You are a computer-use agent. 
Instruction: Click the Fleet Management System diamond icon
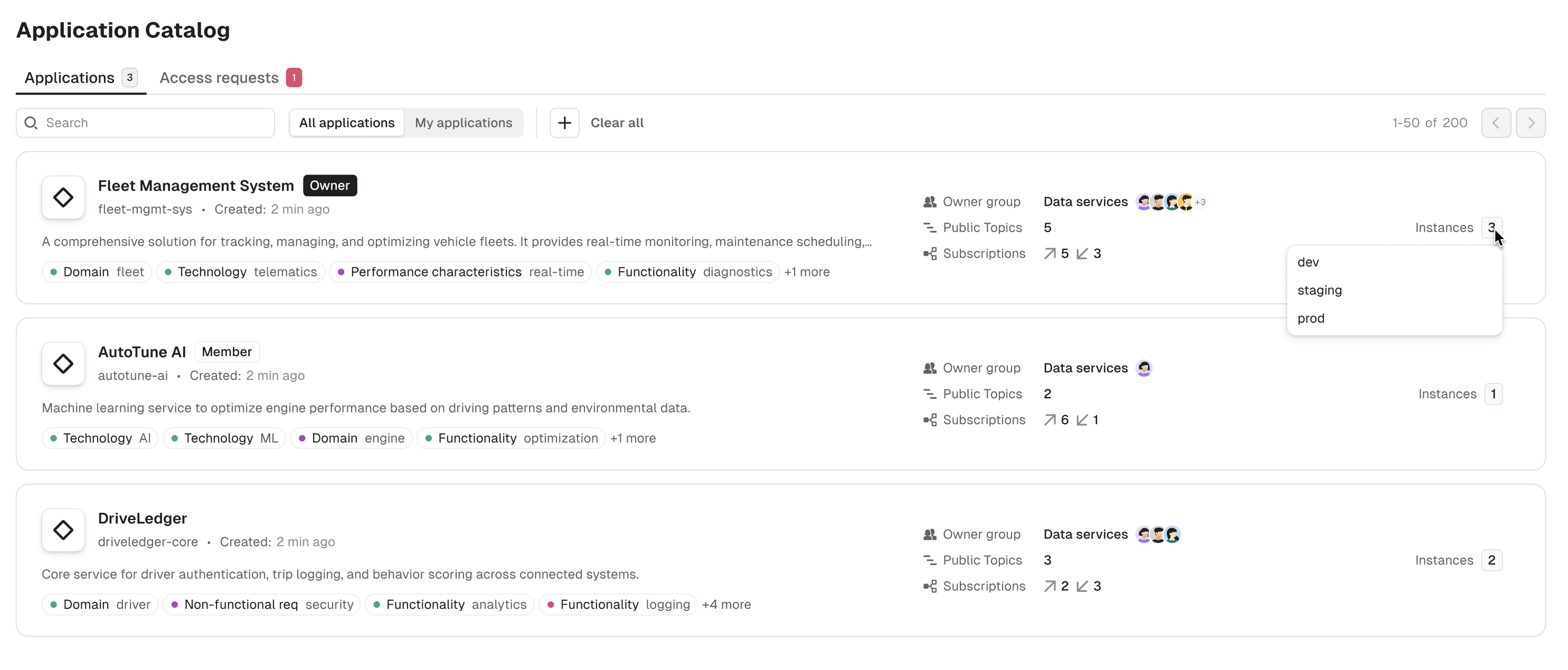coord(63,197)
